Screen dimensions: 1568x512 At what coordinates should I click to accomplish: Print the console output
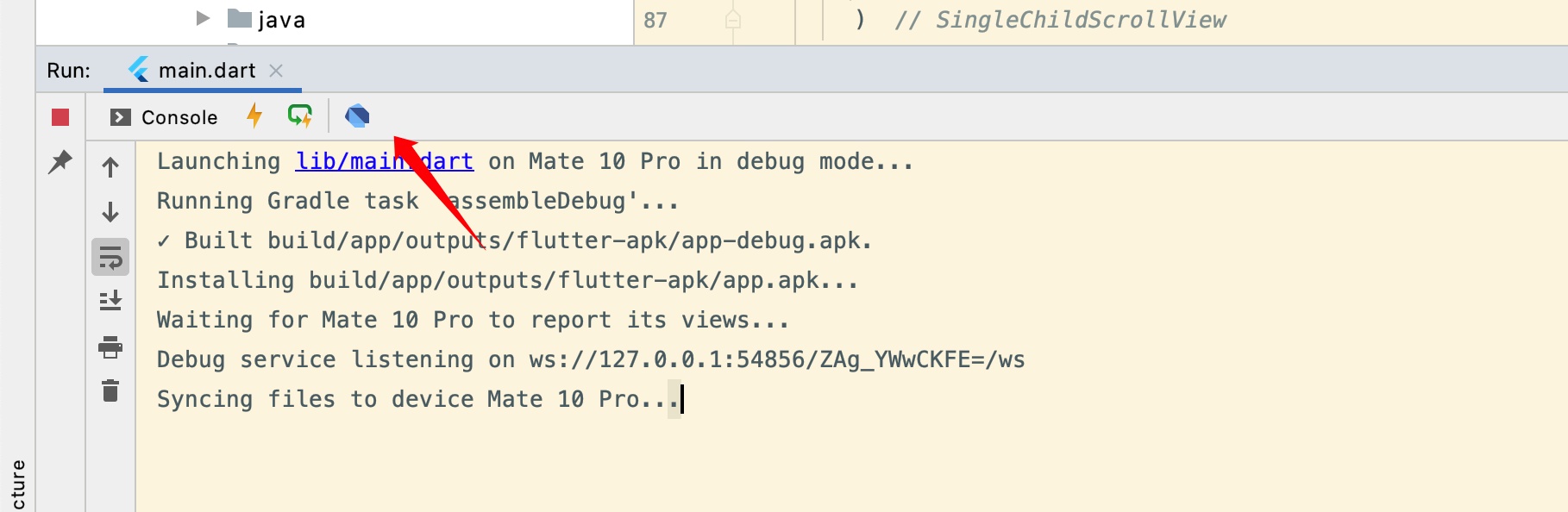(110, 347)
